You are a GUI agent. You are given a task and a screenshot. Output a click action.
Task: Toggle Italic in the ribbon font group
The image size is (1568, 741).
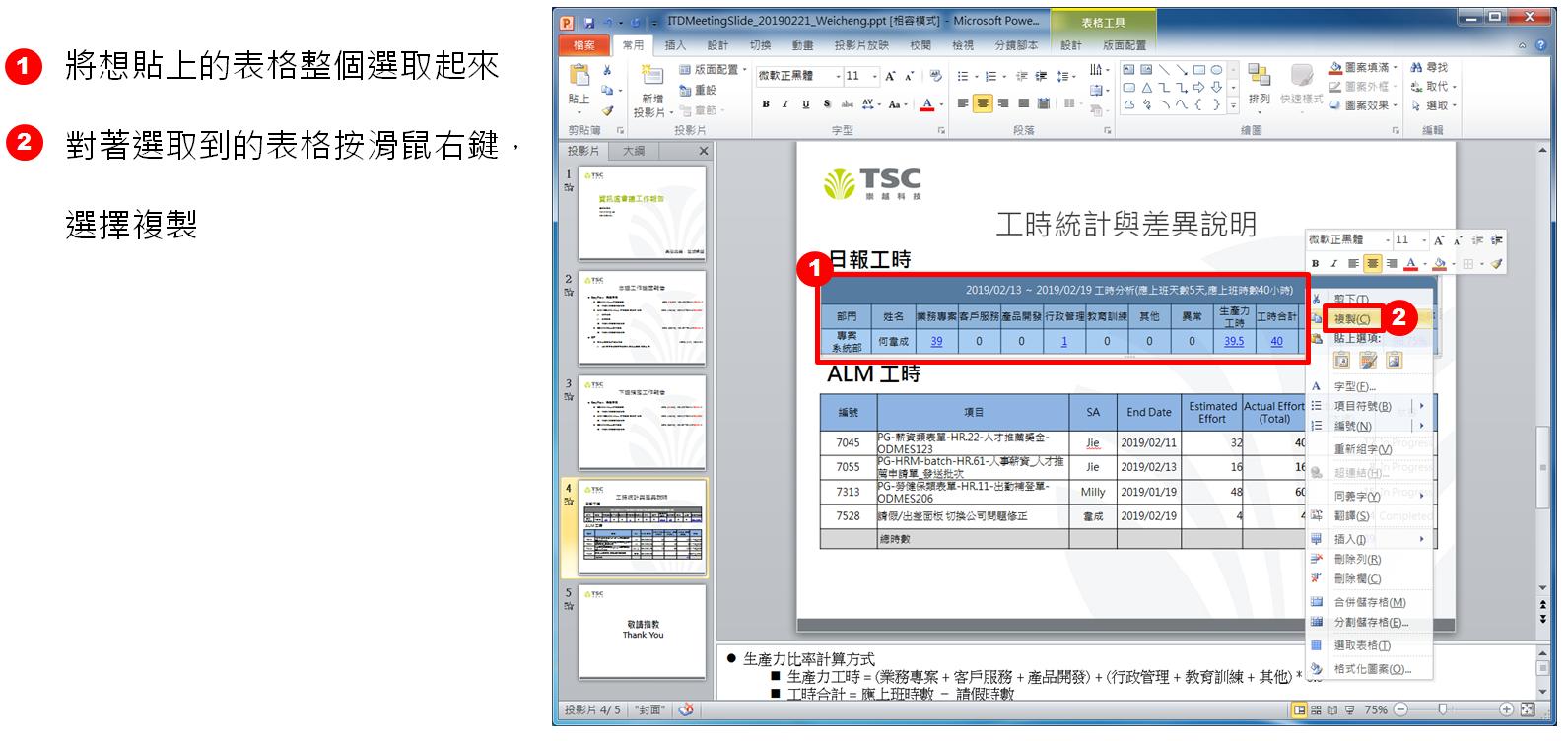785,103
